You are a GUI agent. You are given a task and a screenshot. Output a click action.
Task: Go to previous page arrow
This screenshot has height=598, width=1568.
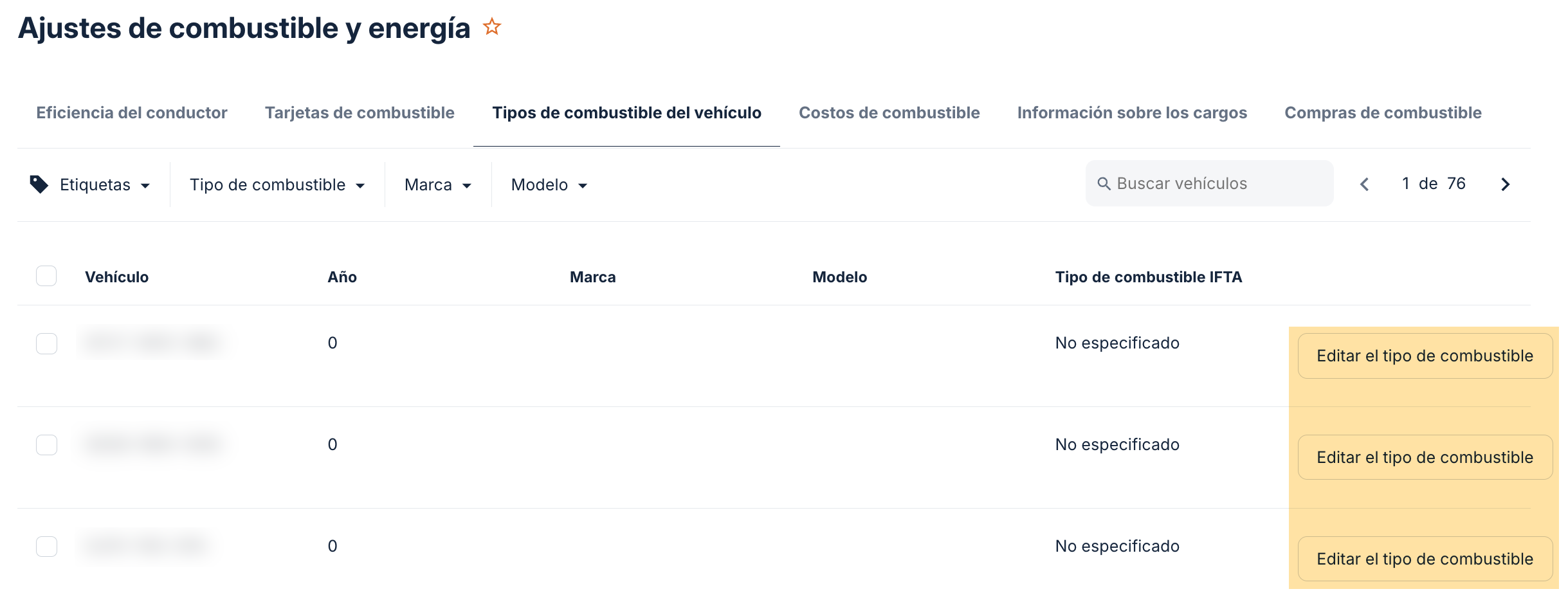click(1365, 185)
